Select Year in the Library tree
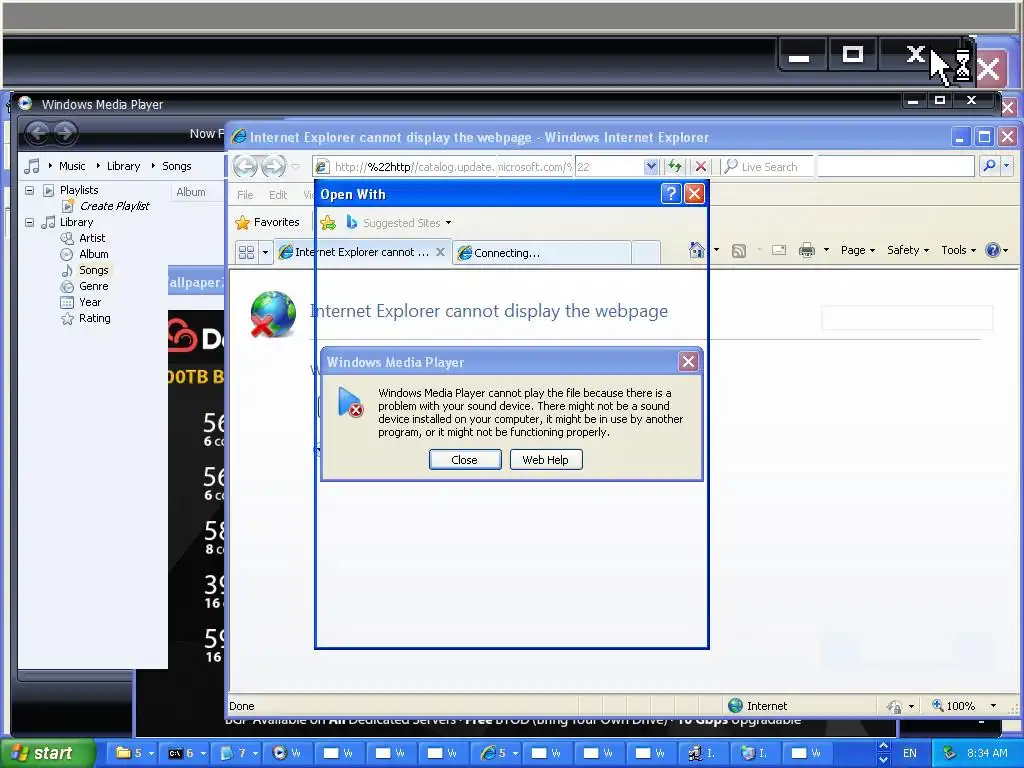 (90, 302)
